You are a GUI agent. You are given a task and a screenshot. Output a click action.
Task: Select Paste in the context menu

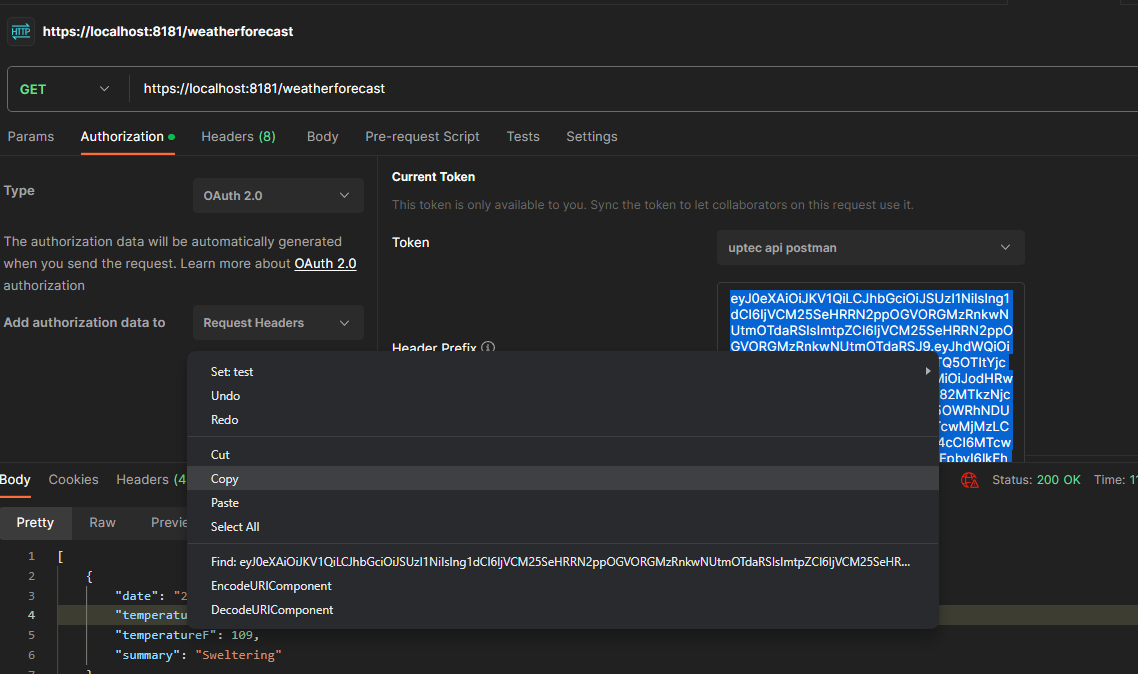[x=225, y=503]
